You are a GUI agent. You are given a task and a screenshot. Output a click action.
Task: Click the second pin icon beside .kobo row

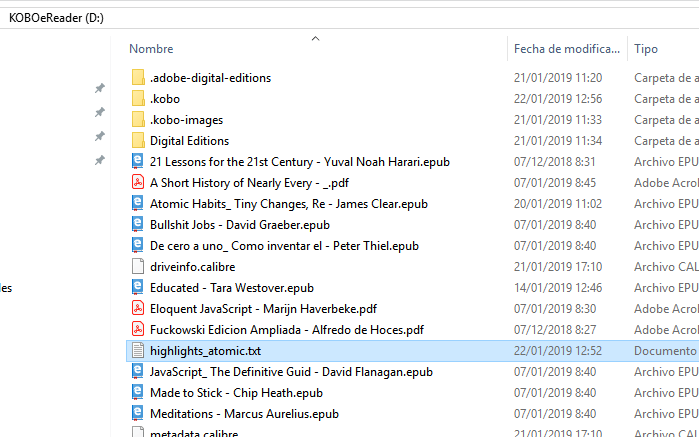click(100, 112)
